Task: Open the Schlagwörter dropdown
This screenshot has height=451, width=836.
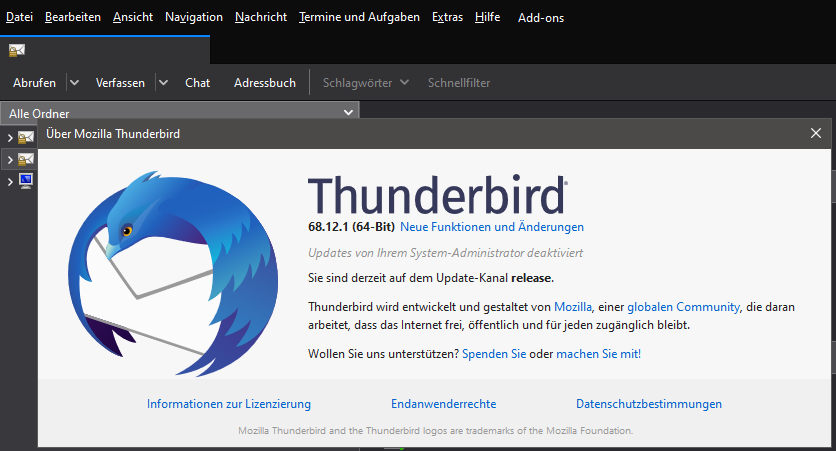Action: click(x=366, y=83)
